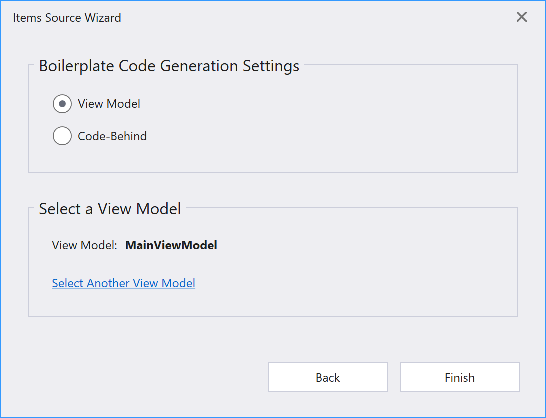Close the Items Source Wizard dialog
The height and width of the screenshot is (418, 546).
pyautogui.click(x=522, y=17)
